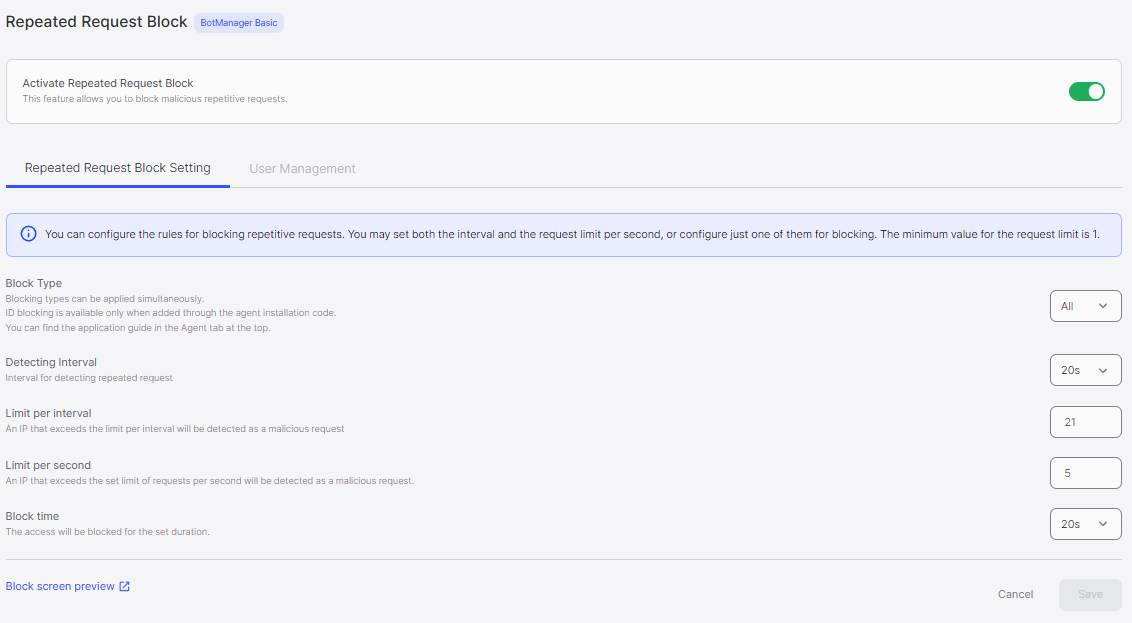Select the Repeated Request Block Setting tab

coord(117,168)
